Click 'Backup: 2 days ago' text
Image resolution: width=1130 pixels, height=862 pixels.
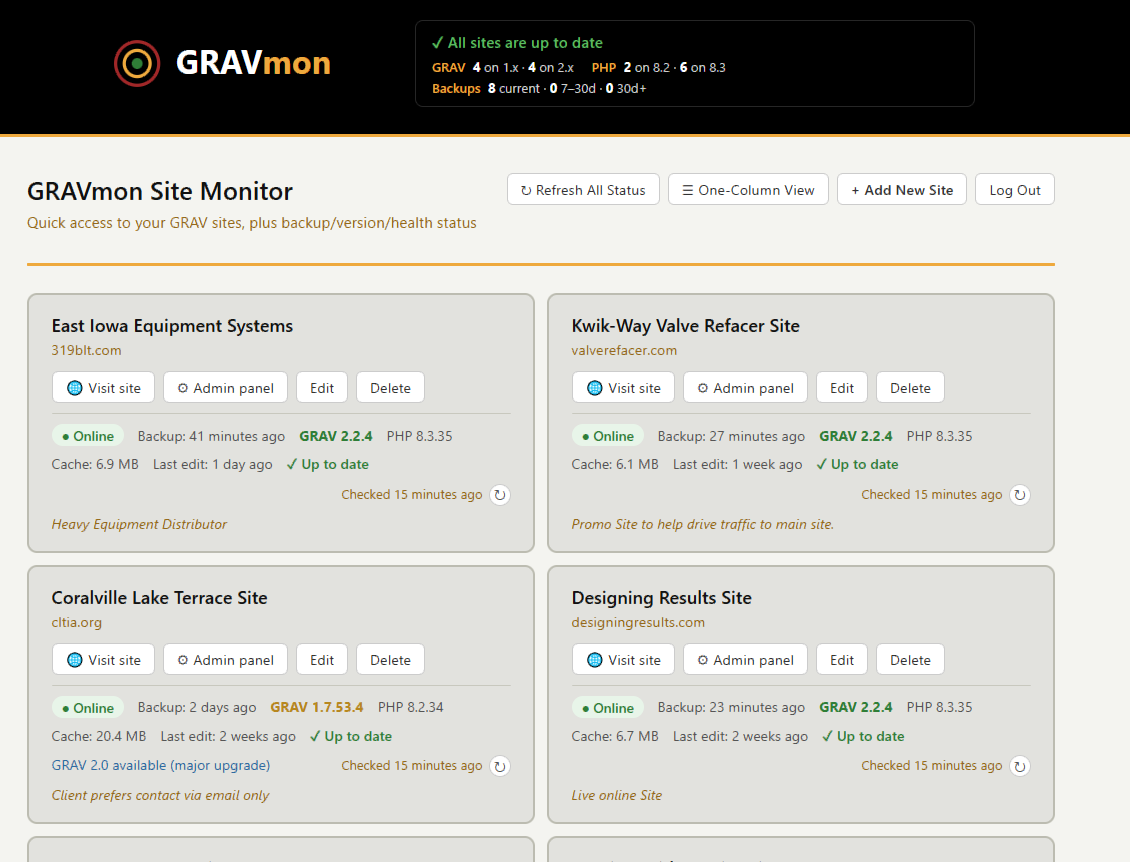[x=197, y=708]
